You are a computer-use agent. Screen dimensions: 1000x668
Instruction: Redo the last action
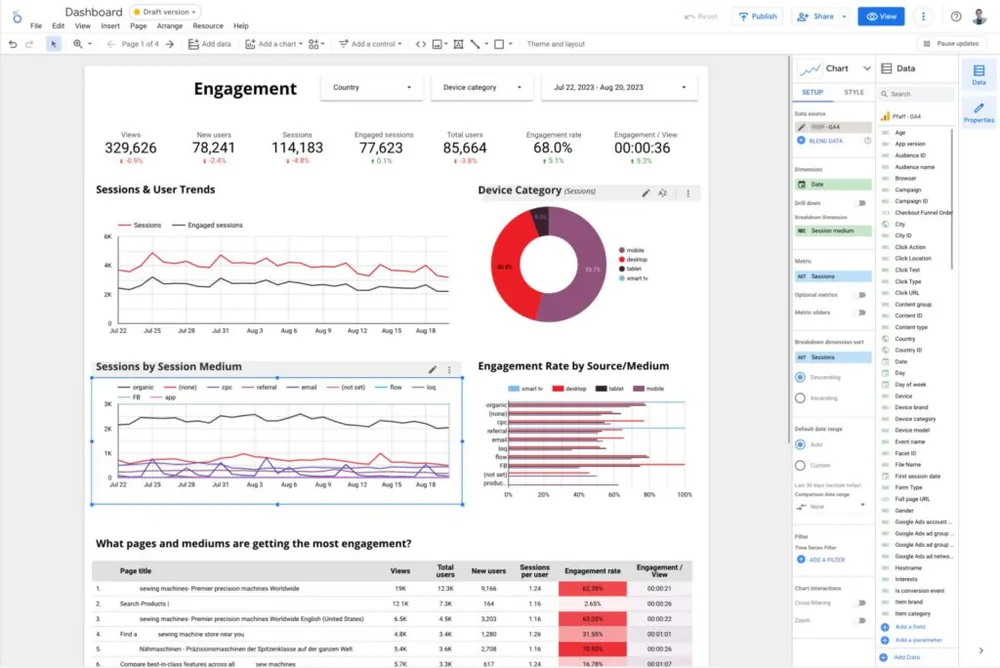[x=29, y=44]
